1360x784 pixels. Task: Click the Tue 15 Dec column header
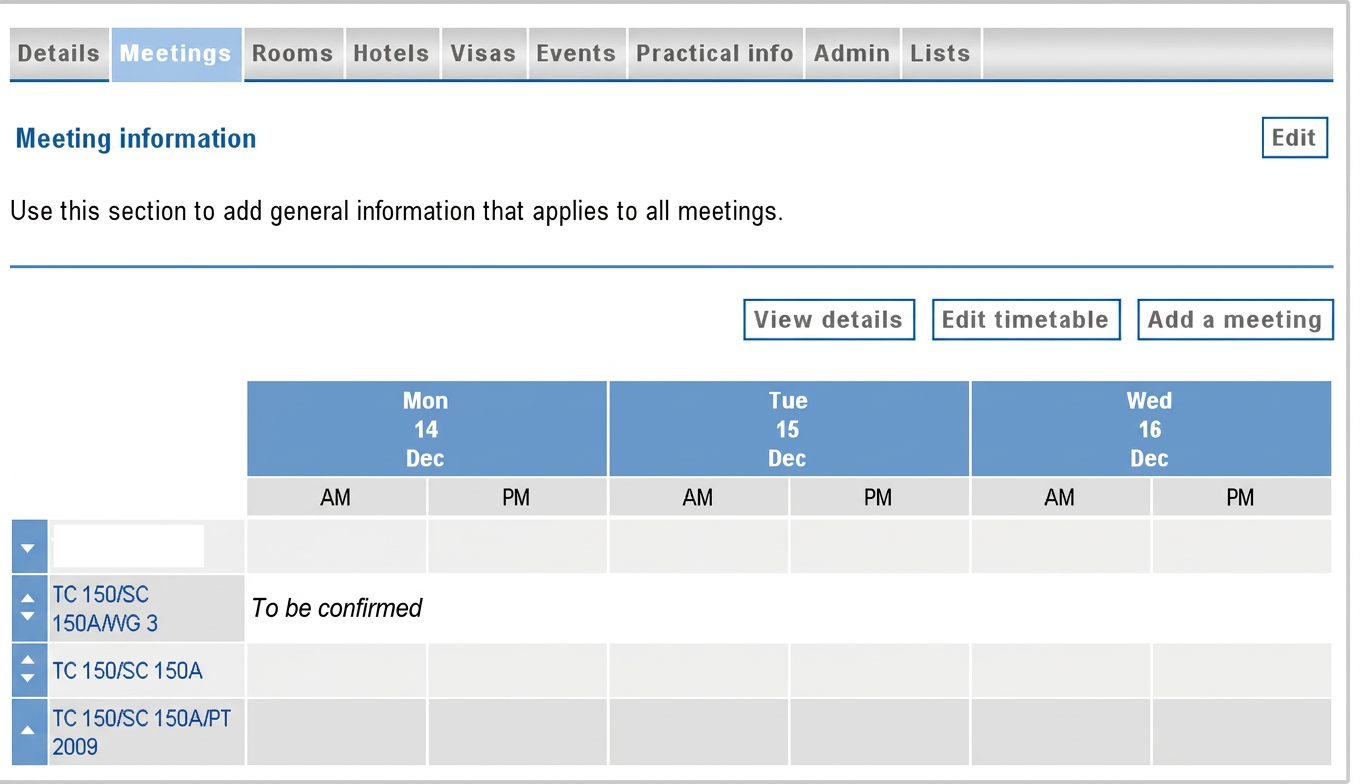(788, 429)
